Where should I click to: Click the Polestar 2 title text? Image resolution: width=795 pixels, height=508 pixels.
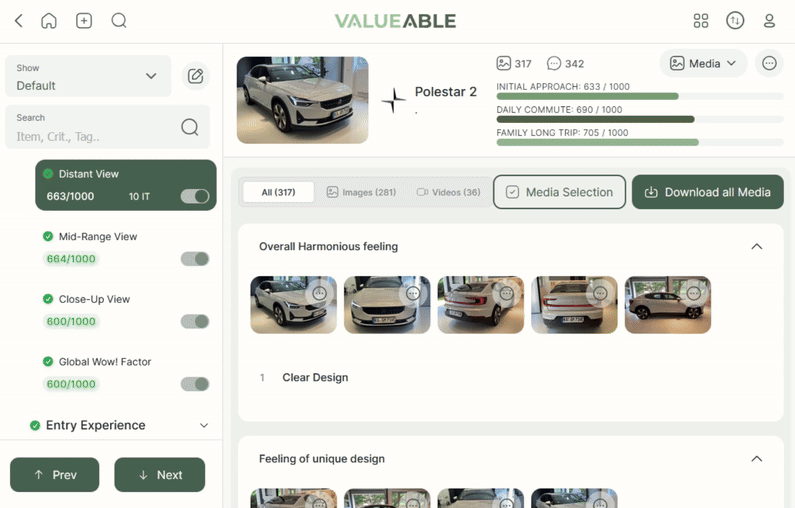[x=446, y=92]
